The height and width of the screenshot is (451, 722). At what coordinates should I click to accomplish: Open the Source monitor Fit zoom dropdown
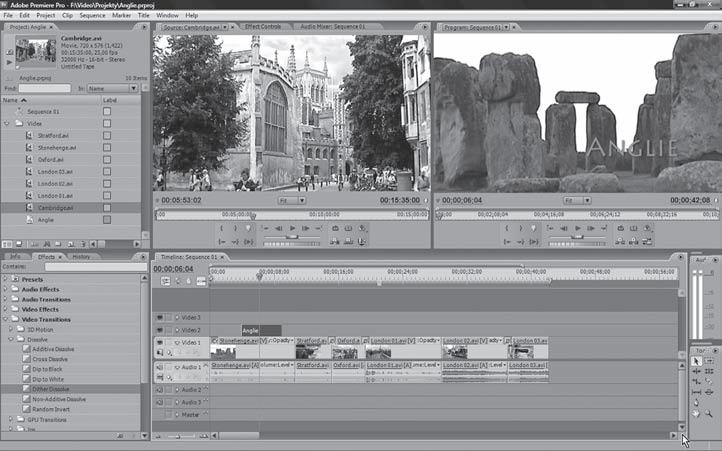coord(292,200)
